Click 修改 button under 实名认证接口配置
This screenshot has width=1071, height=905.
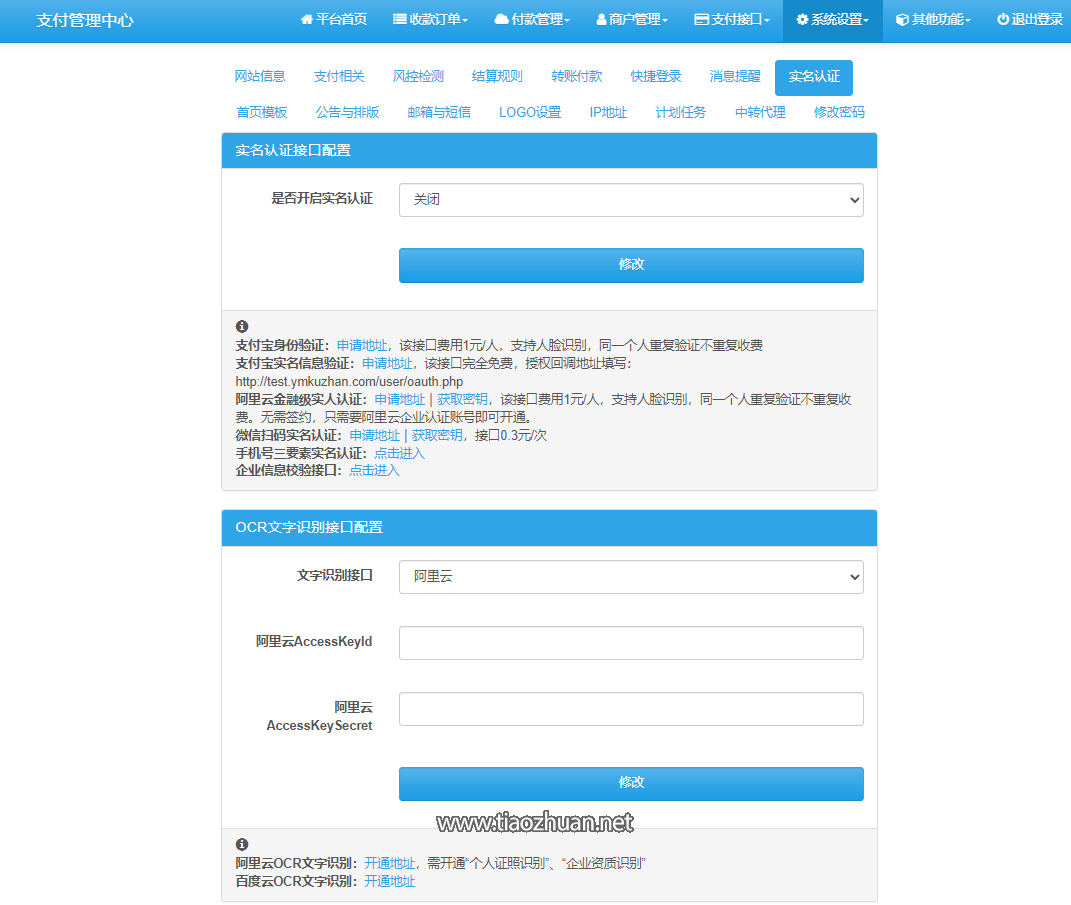coord(631,265)
